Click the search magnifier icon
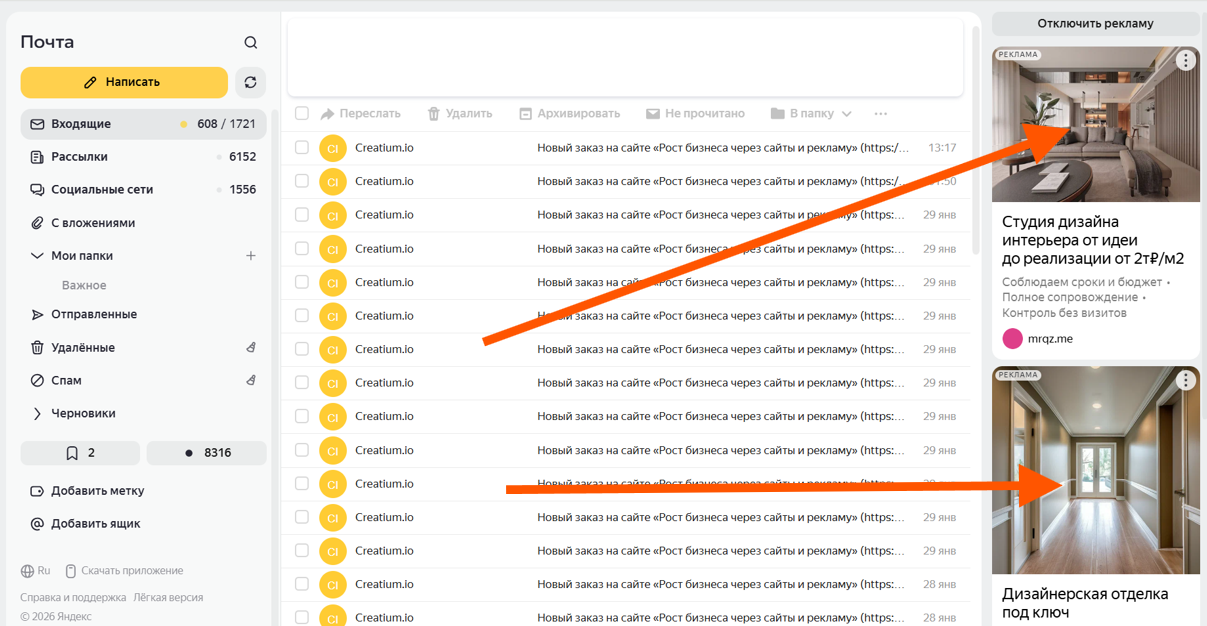This screenshot has height=626, width=1207. pyautogui.click(x=251, y=42)
